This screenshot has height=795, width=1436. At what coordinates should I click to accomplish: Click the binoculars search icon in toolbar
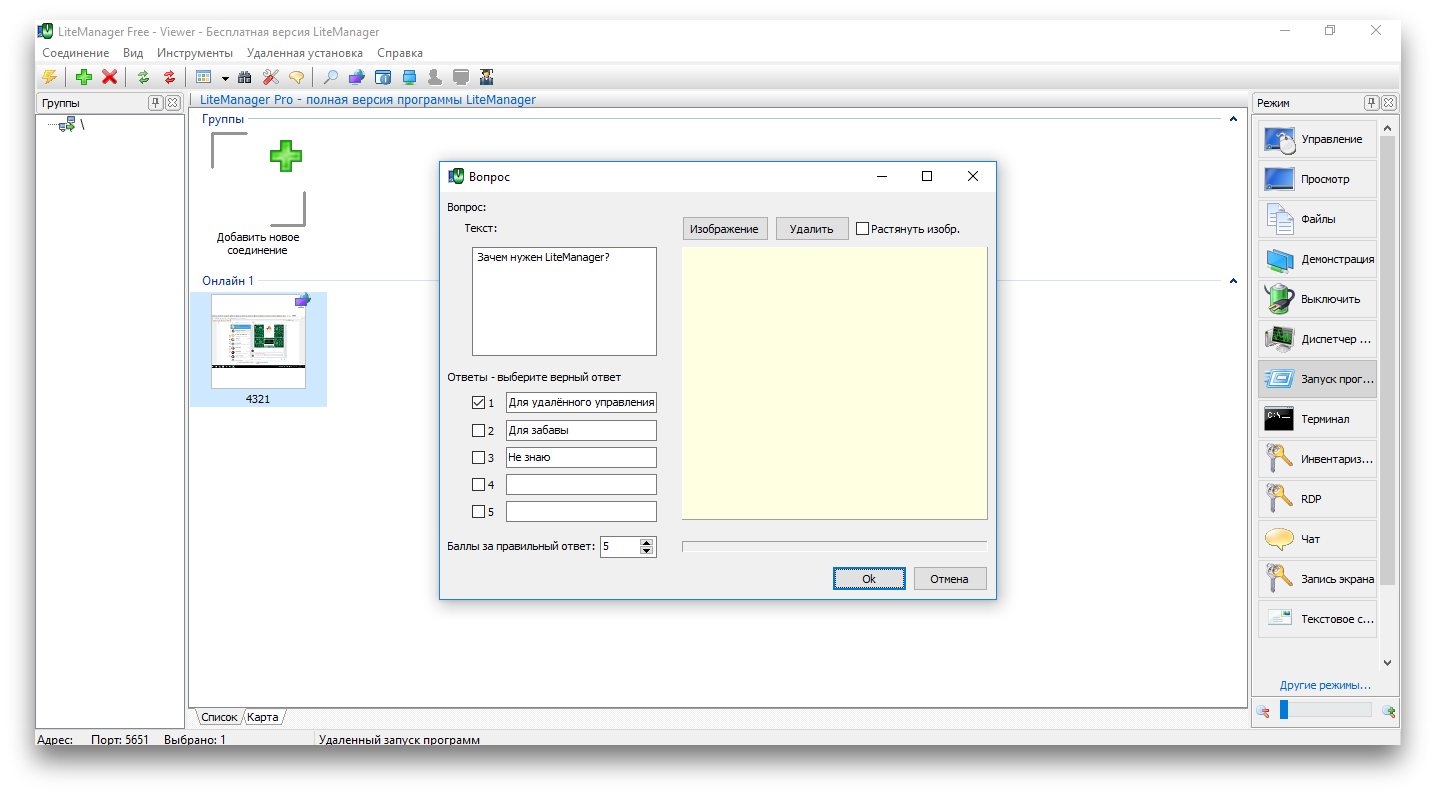[x=244, y=77]
